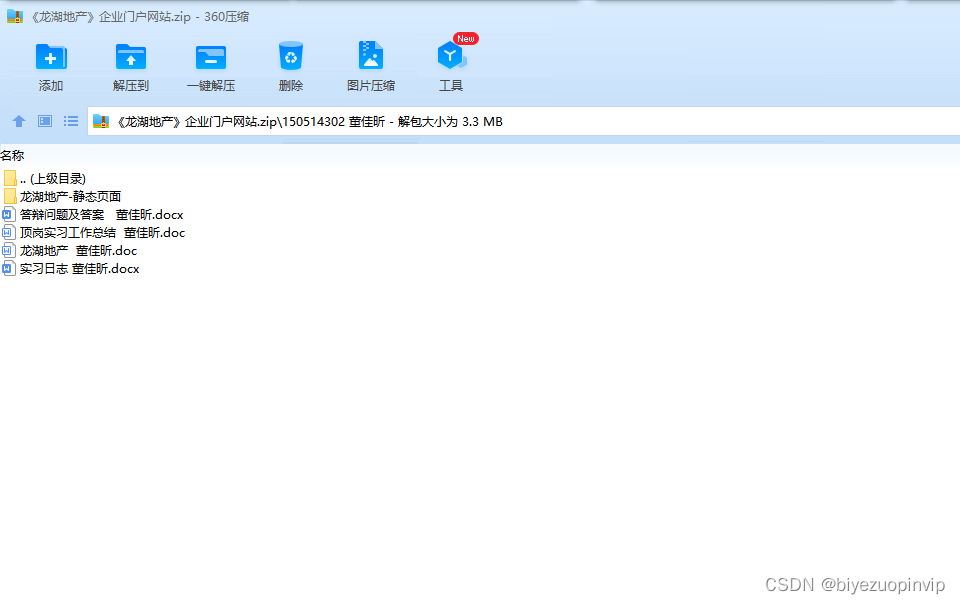Open the 工具 (Tools) icon with New badge
The width and height of the screenshot is (960, 604).
451,56
